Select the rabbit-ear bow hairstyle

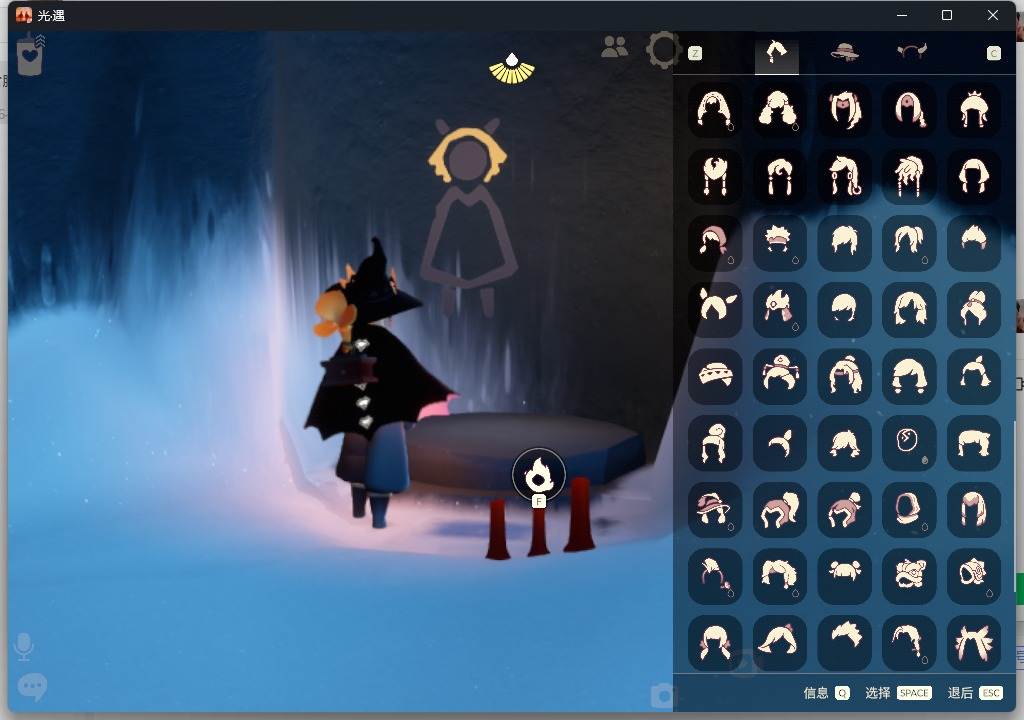(x=715, y=310)
